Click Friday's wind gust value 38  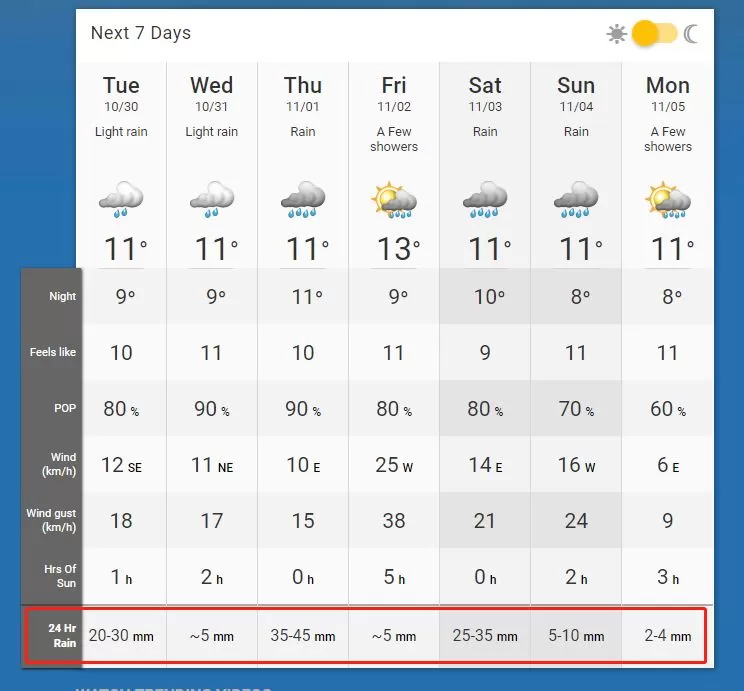tap(394, 521)
